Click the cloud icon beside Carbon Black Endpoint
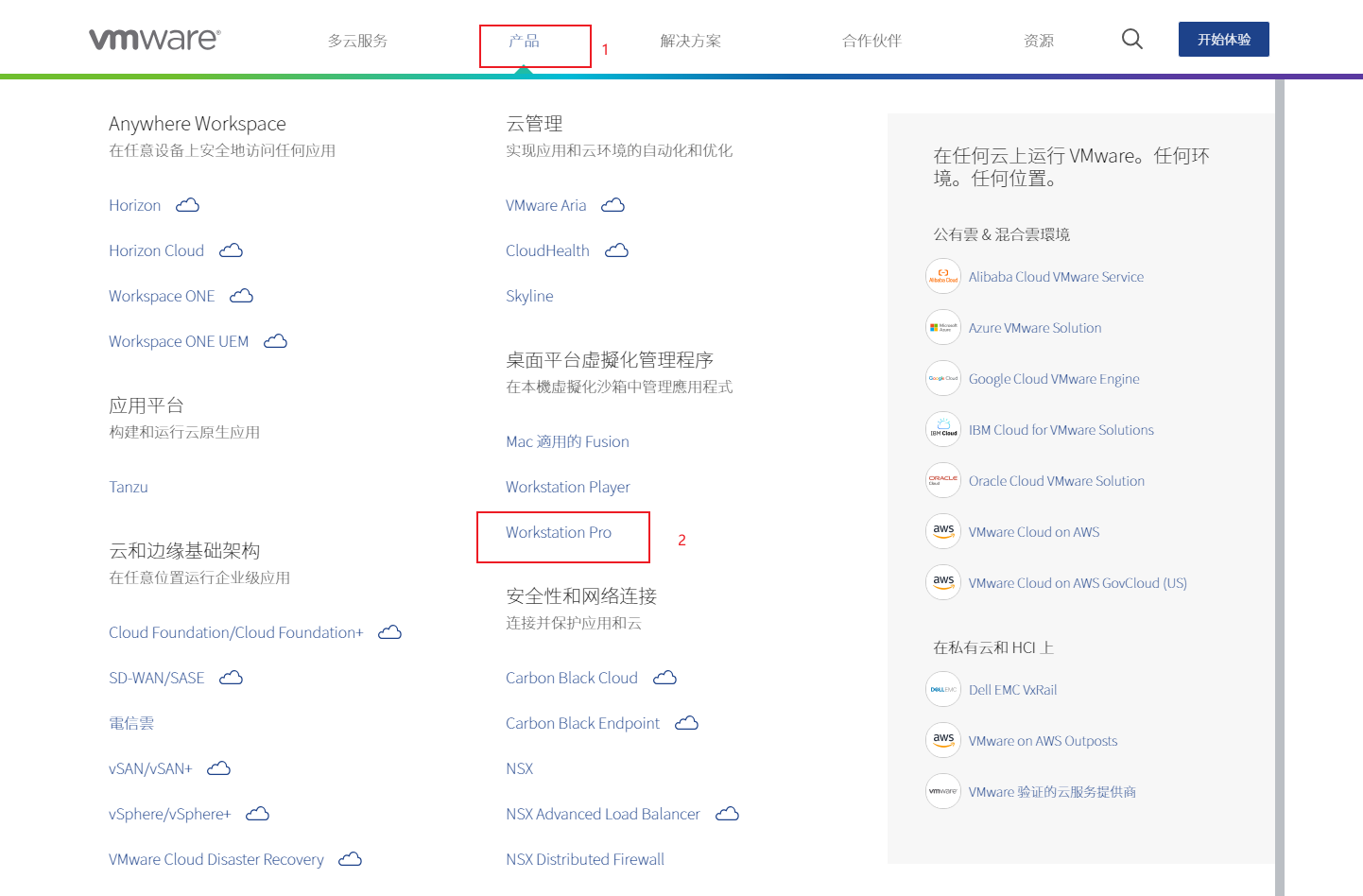This screenshot has height=896, width=1363. (687, 723)
